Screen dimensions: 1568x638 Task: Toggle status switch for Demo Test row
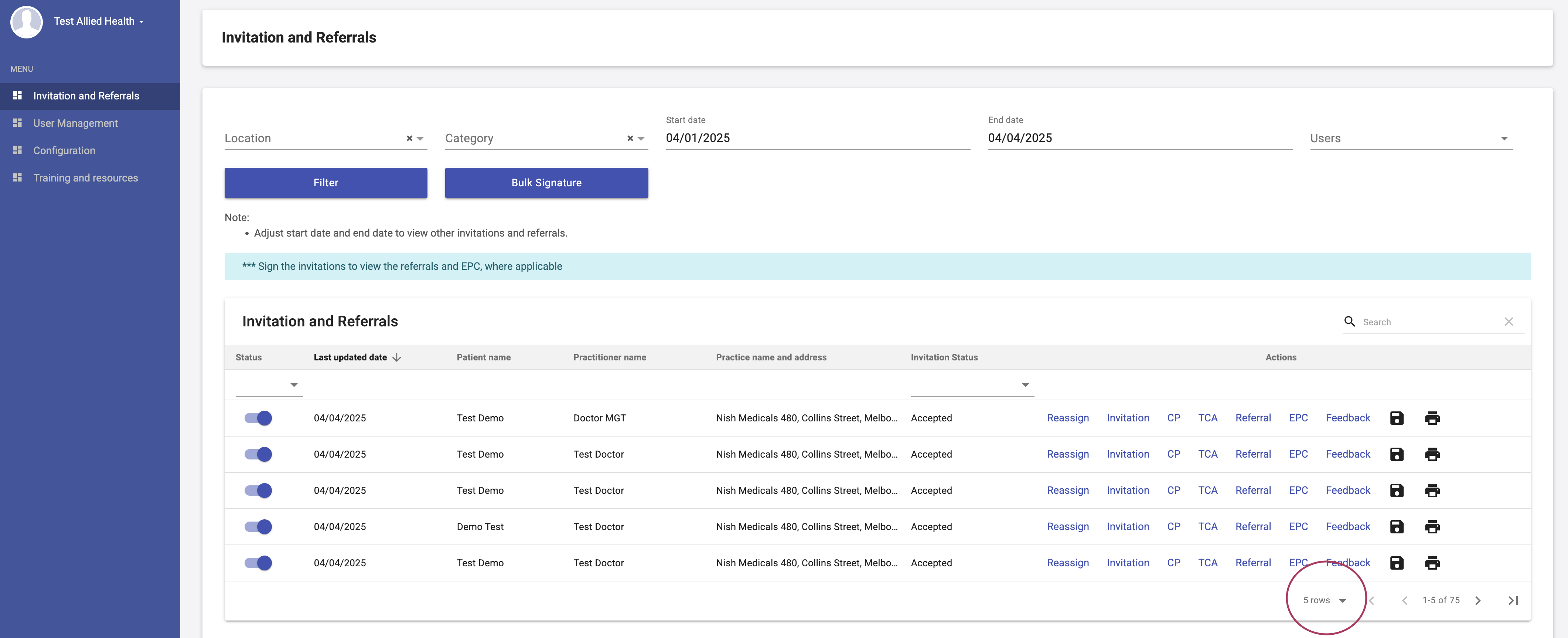tap(258, 527)
